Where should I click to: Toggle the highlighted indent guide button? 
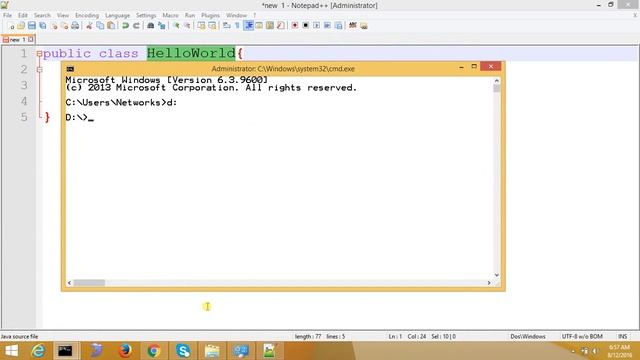pos(248,26)
